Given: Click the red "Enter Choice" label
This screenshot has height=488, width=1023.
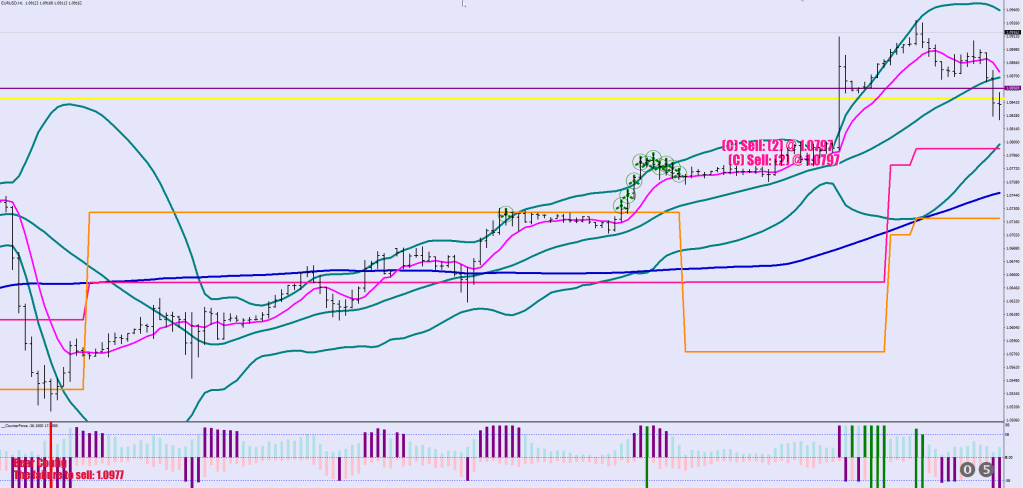Looking at the screenshot, I should 40,464.
